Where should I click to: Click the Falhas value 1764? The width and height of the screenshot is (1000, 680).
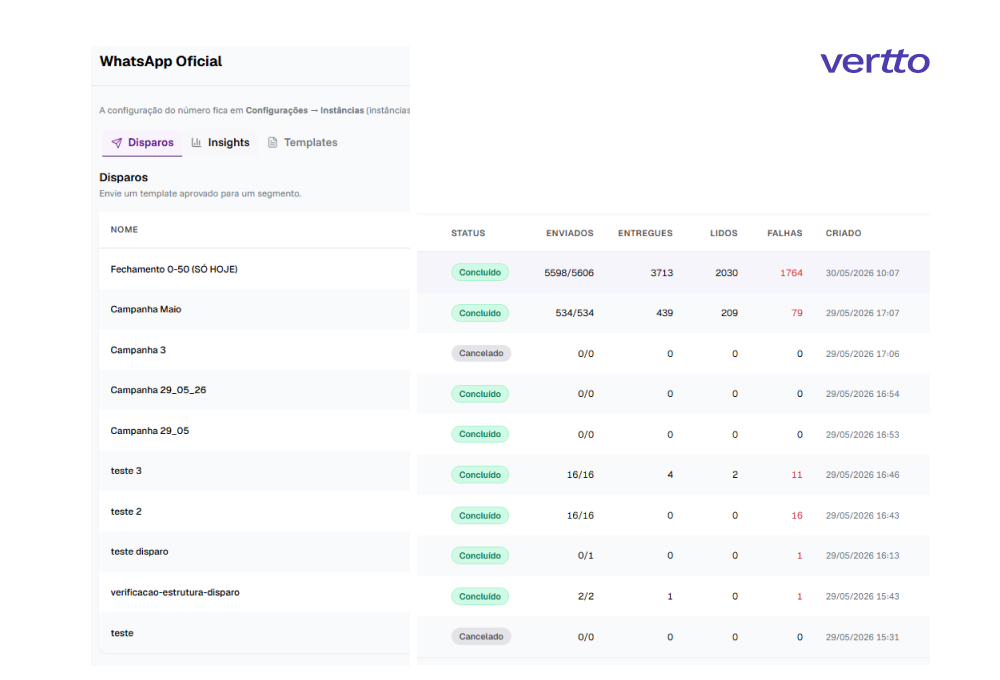[791, 273]
